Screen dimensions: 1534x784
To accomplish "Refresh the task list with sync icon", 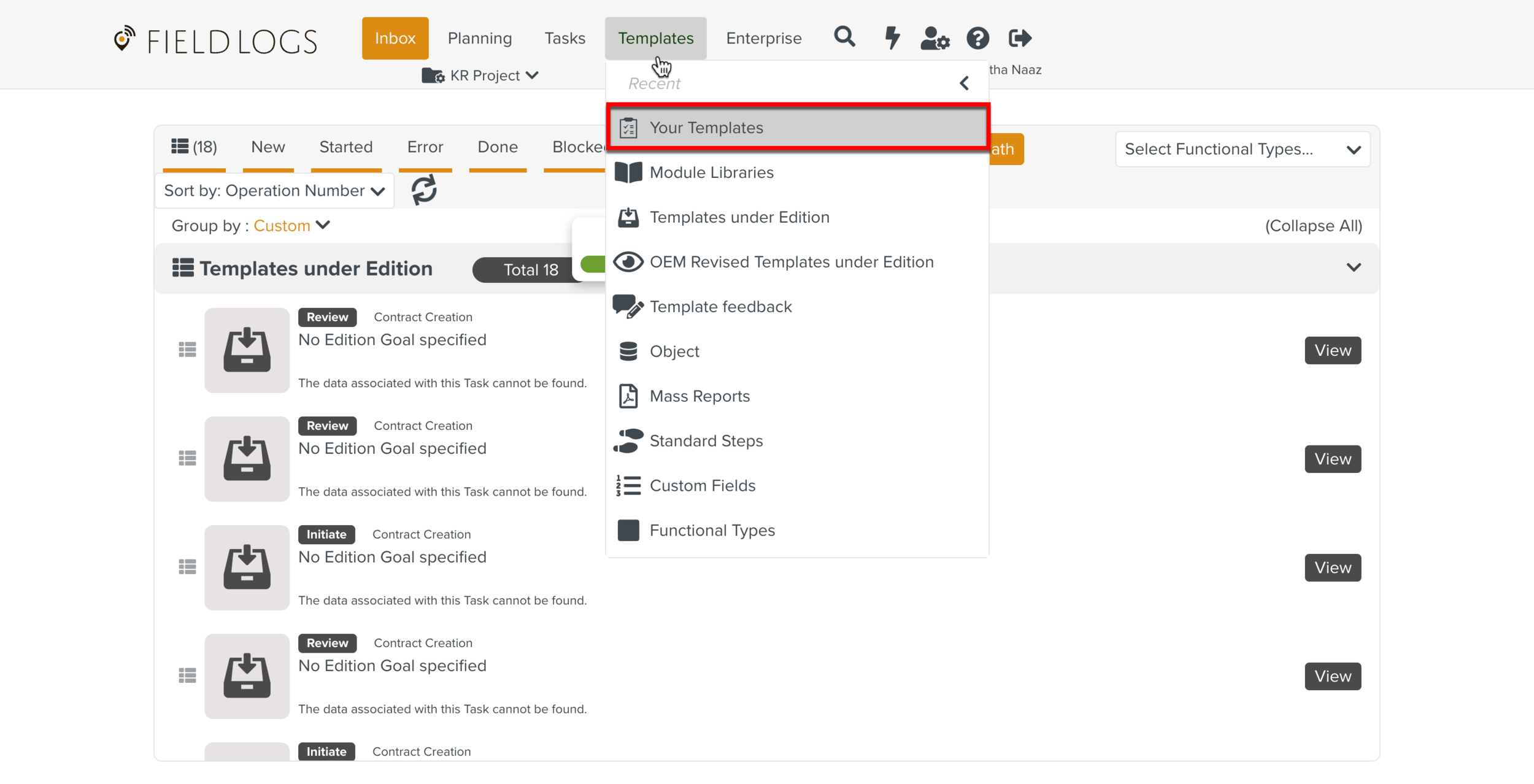I will pyautogui.click(x=423, y=190).
